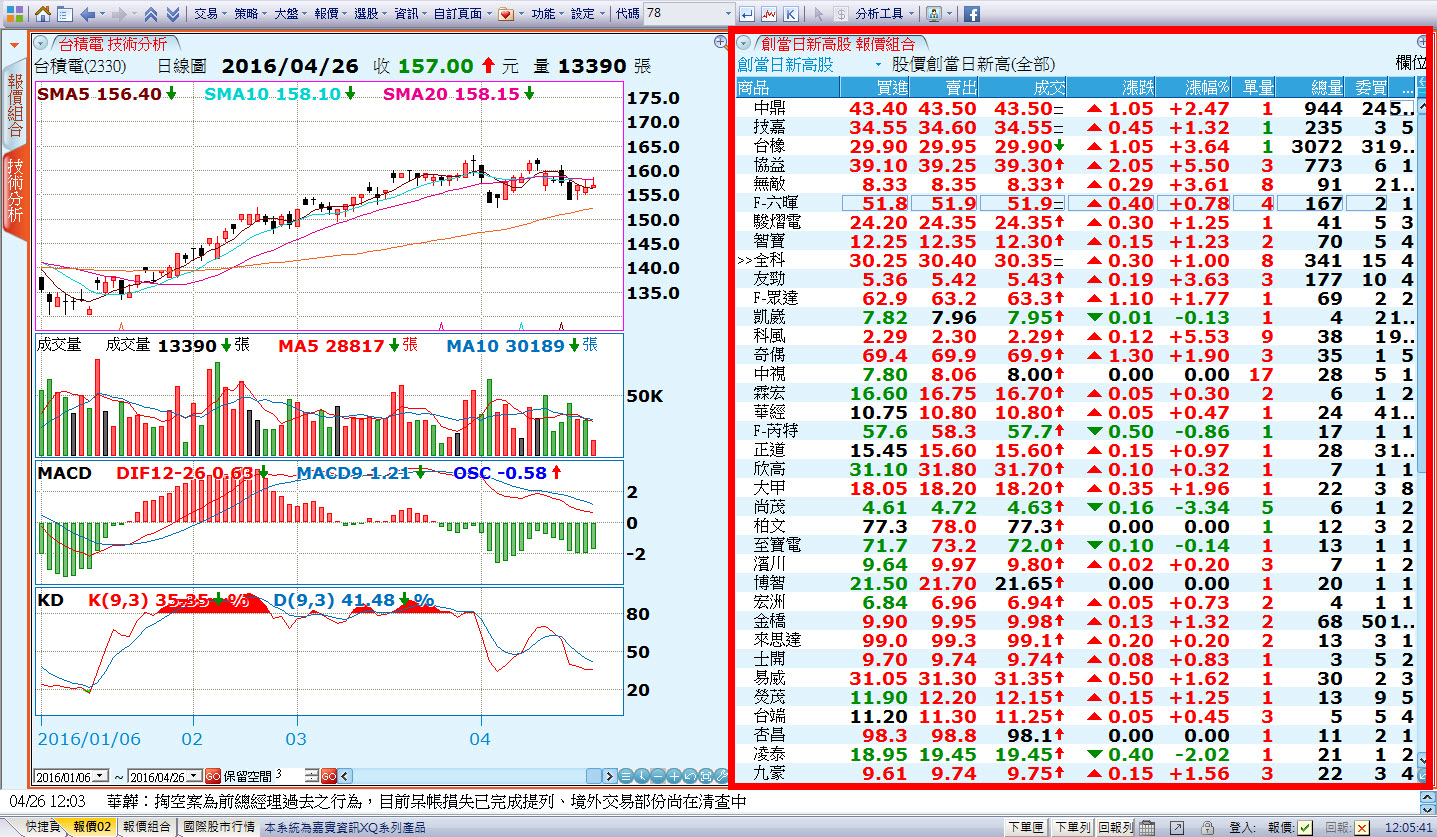Toggle the 回報 red X status box

tap(1362, 828)
